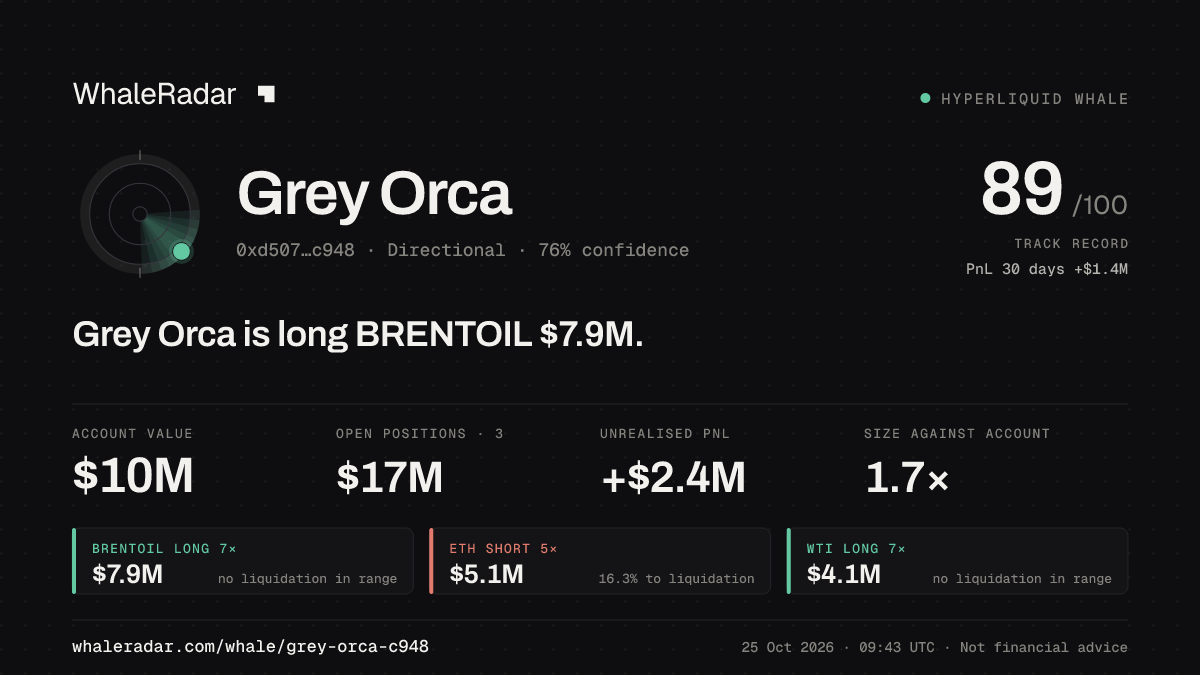Click the wallet address 0xd507…c948

[295, 250]
